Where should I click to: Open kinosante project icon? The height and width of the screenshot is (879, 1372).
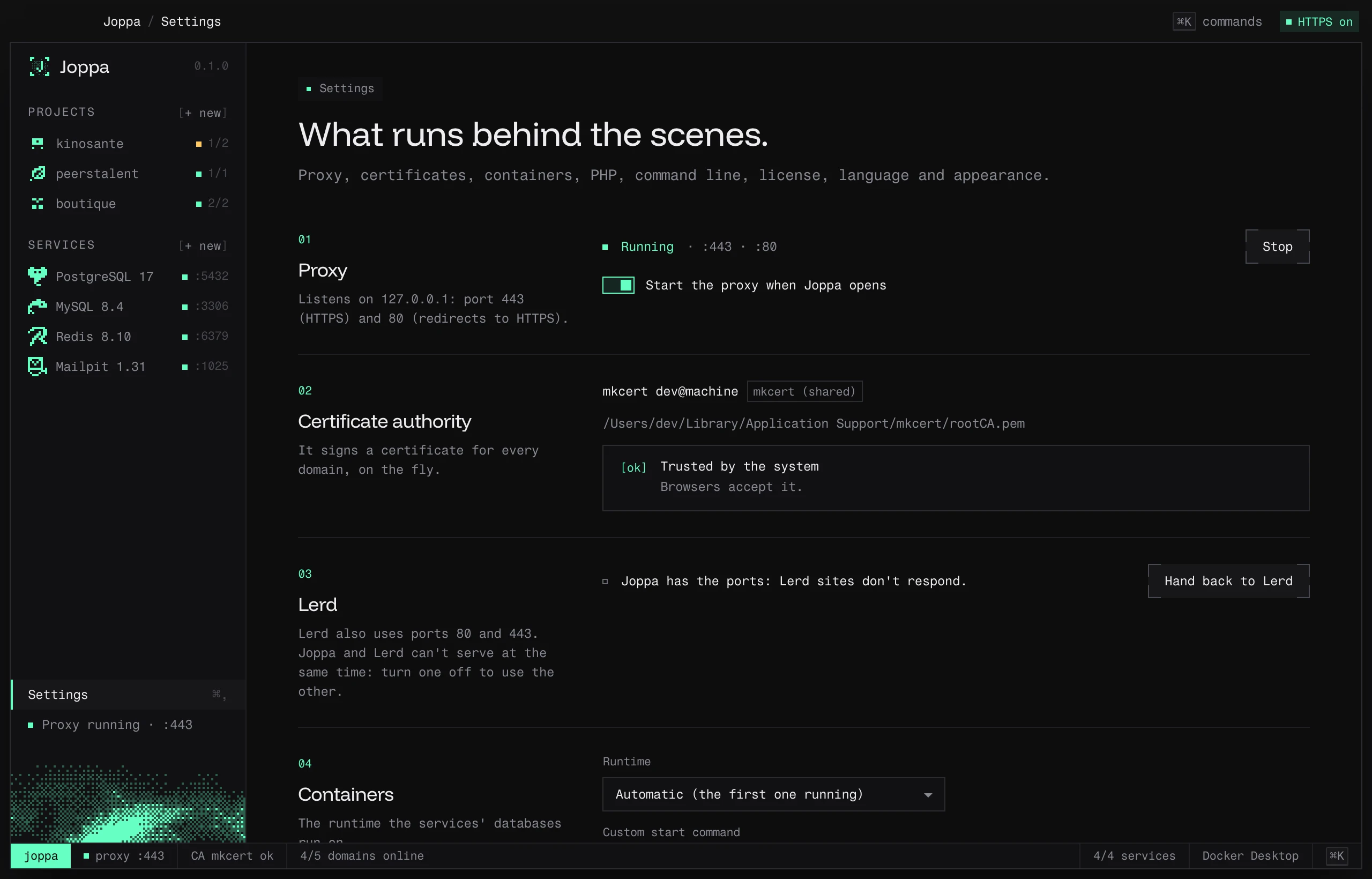coord(38,143)
